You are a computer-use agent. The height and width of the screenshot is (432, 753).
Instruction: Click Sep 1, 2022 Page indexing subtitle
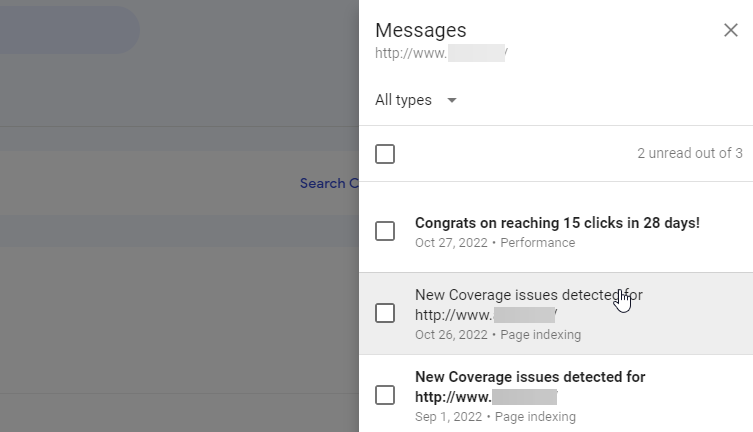point(495,417)
